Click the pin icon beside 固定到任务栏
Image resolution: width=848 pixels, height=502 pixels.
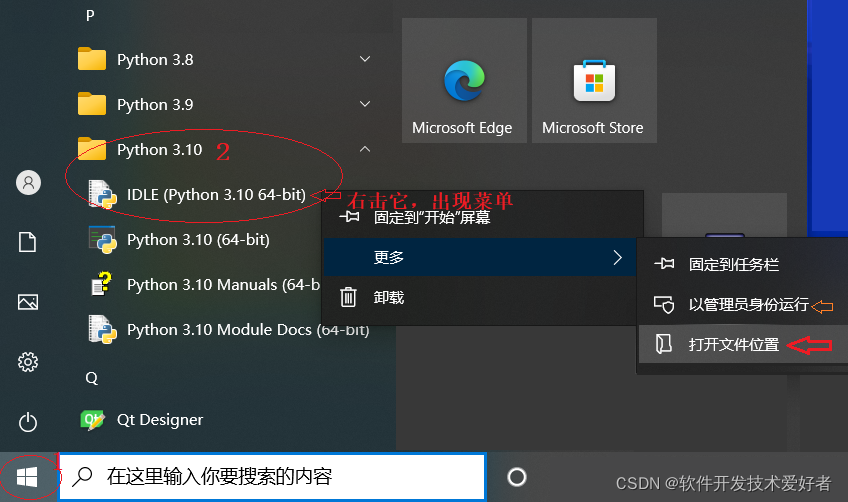(664, 264)
